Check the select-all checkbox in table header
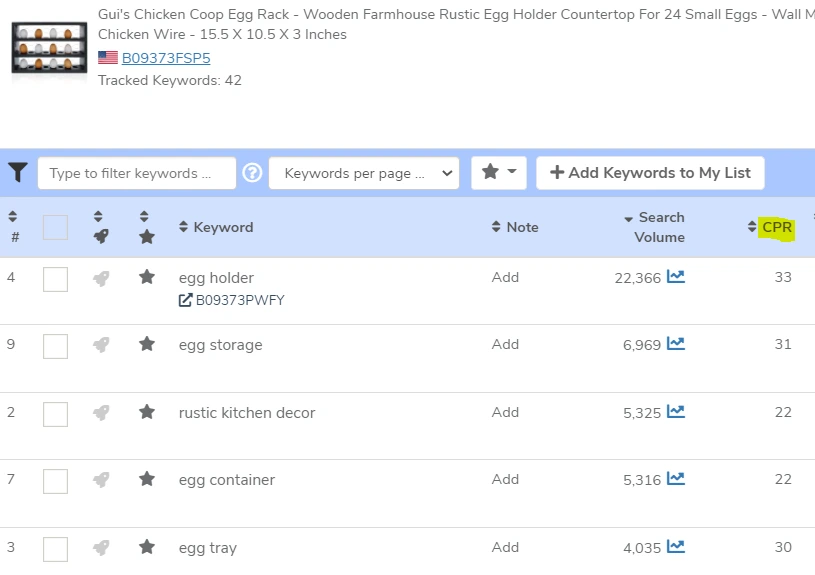Viewport: 815px width, 575px height. [55, 227]
